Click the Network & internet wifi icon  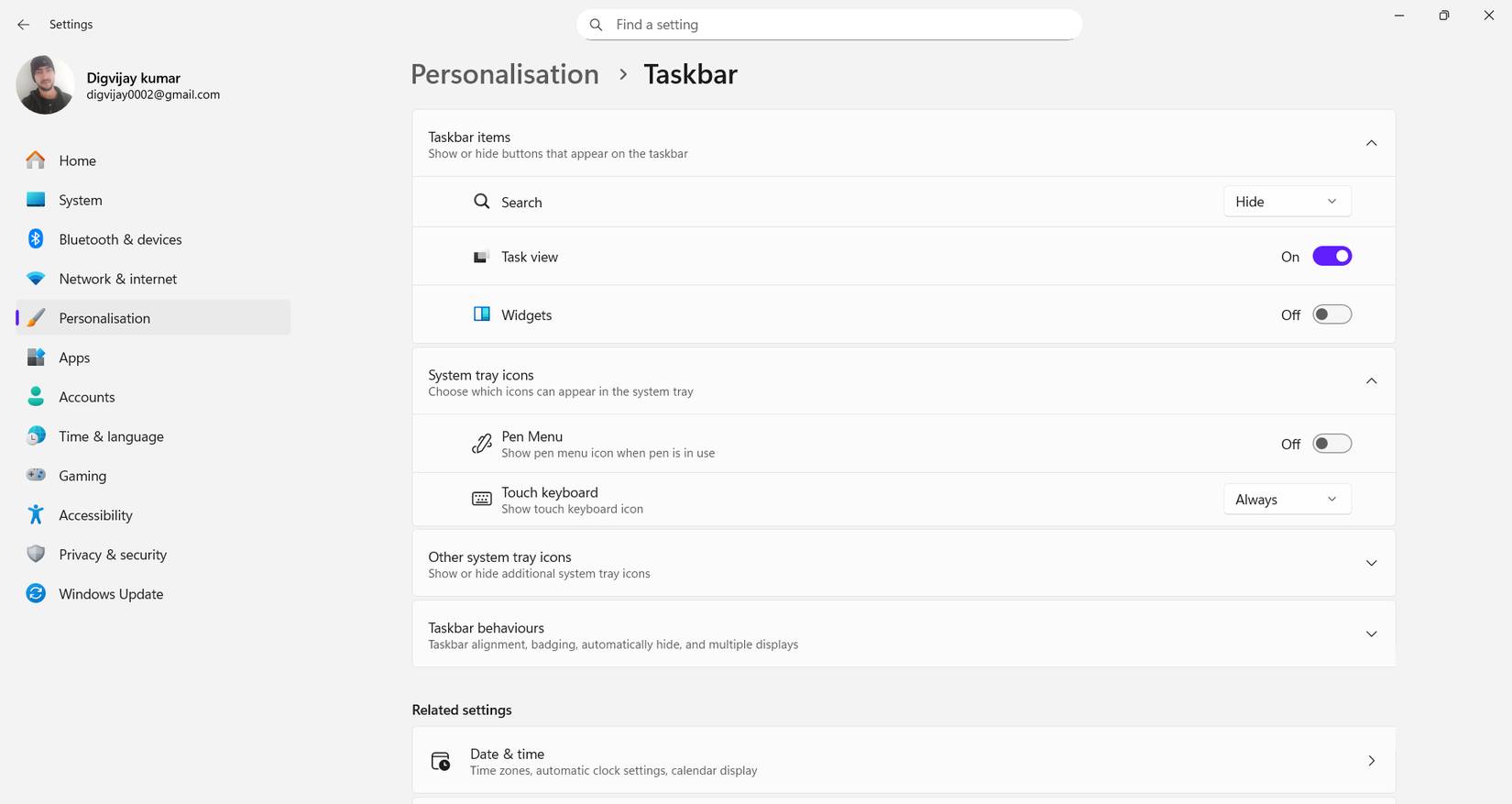point(36,279)
